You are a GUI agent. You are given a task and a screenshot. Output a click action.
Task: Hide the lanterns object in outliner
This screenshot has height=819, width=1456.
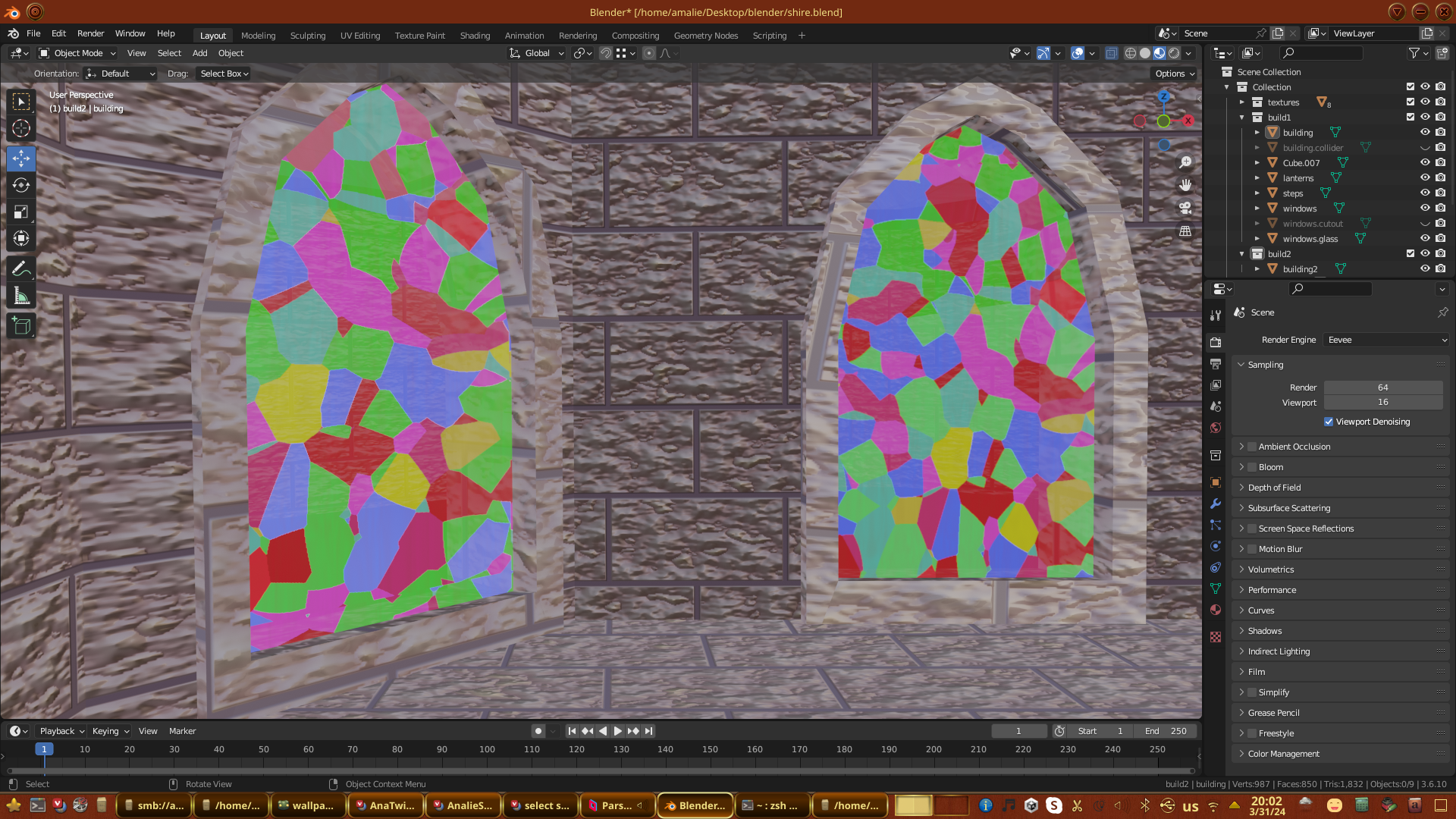coord(1425,177)
